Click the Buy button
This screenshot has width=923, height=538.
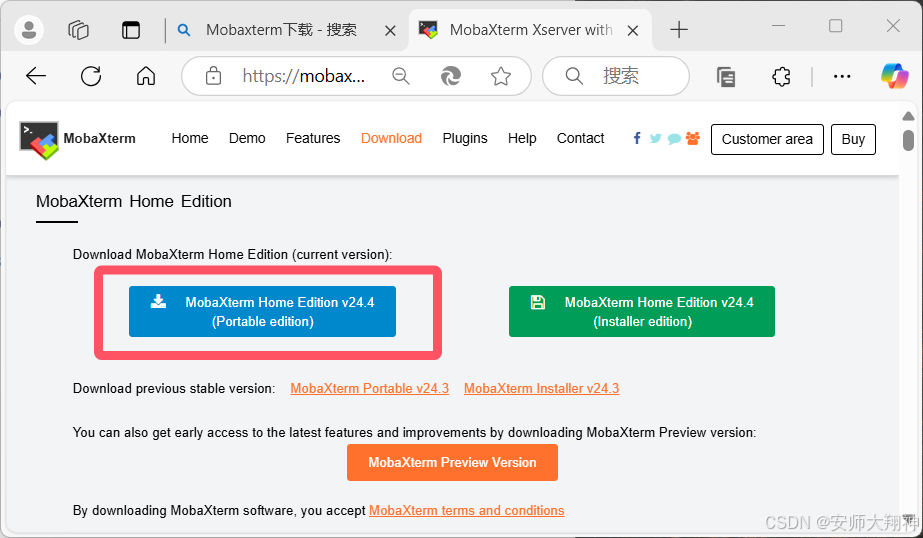pyautogui.click(x=853, y=140)
